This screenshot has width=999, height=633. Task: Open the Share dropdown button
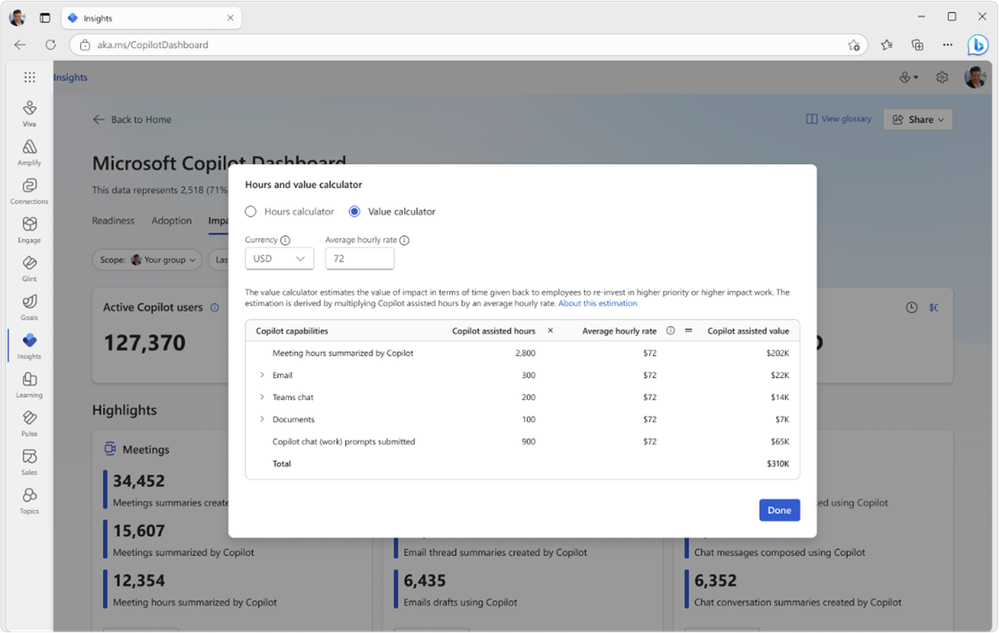(x=917, y=120)
